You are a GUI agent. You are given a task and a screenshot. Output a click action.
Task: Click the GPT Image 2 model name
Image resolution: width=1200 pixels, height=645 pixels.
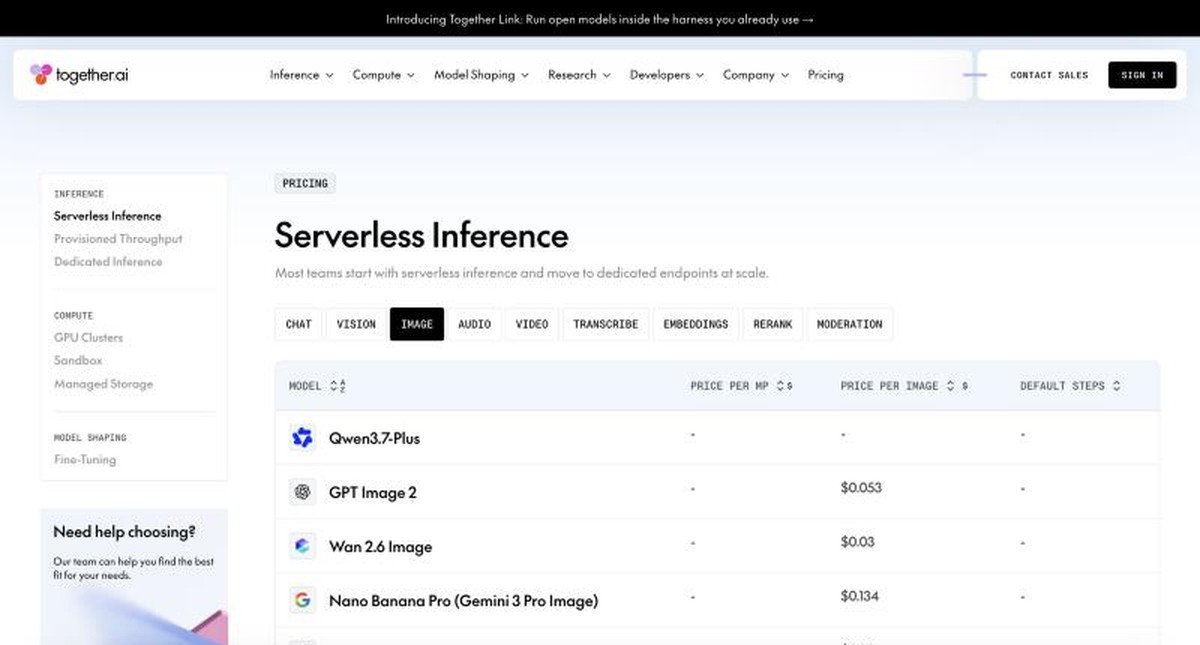pyautogui.click(x=373, y=492)
